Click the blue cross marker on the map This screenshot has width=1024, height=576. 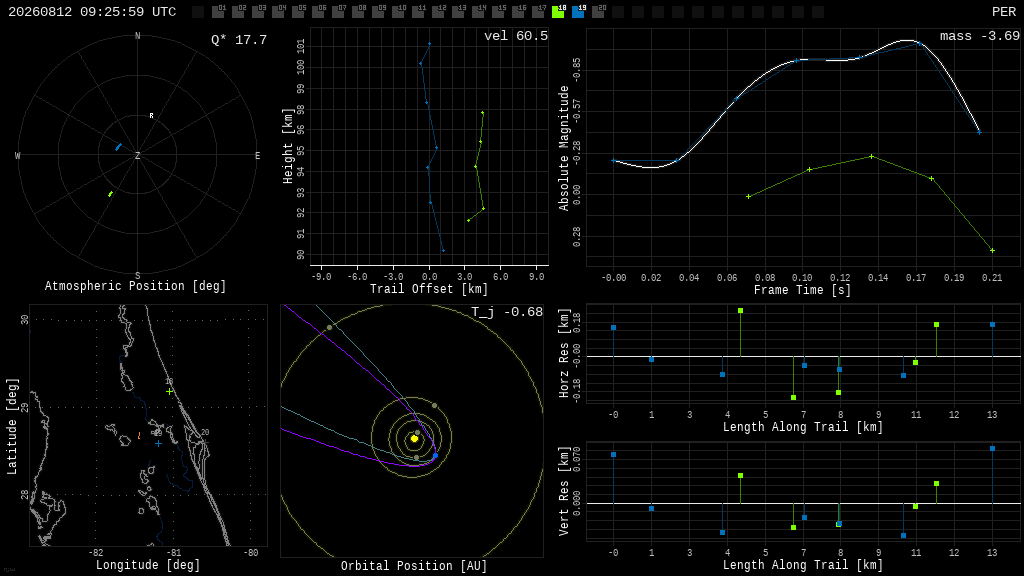click(158, 443)
